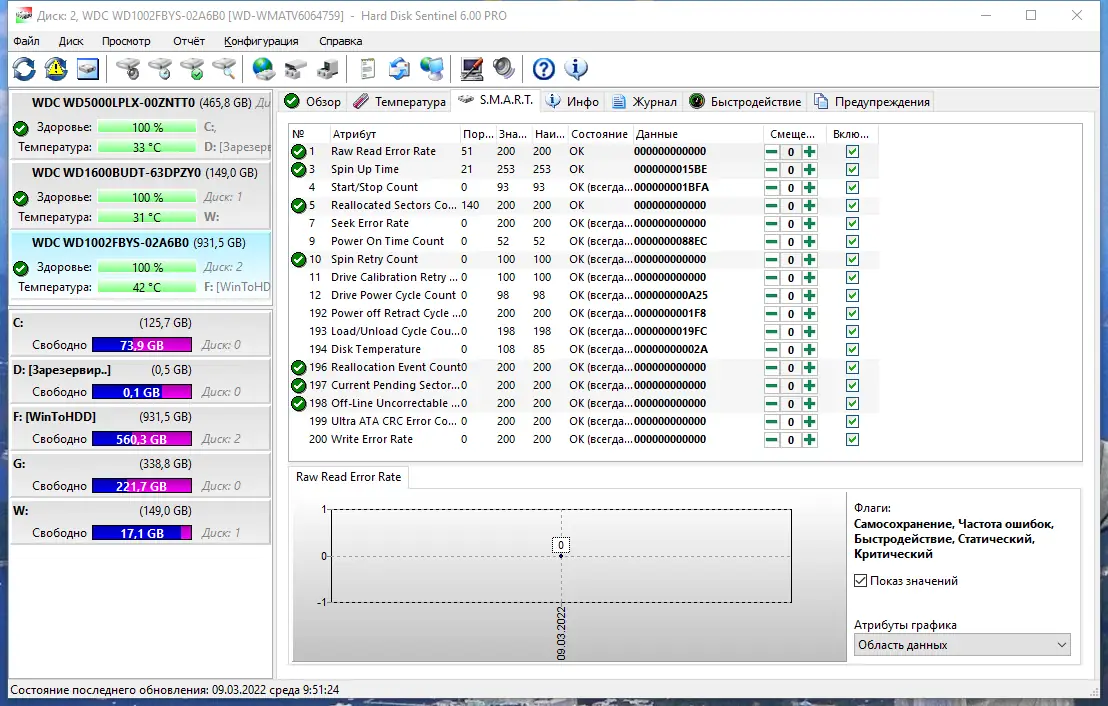Click the disk with magnifying glass icon

click(x=224, y=69)
